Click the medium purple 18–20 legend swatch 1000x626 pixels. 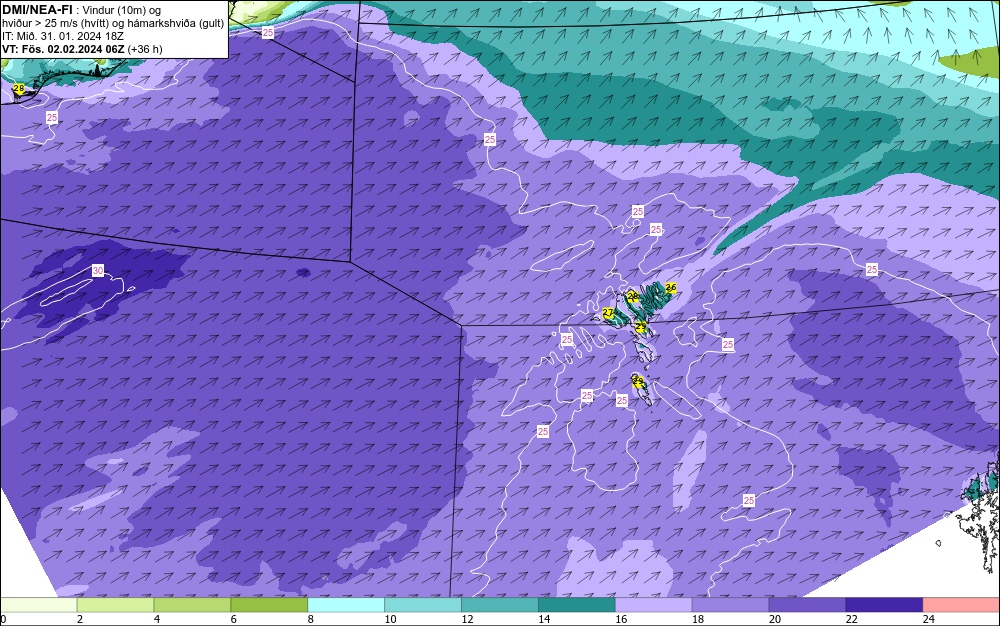coord(730,605)
